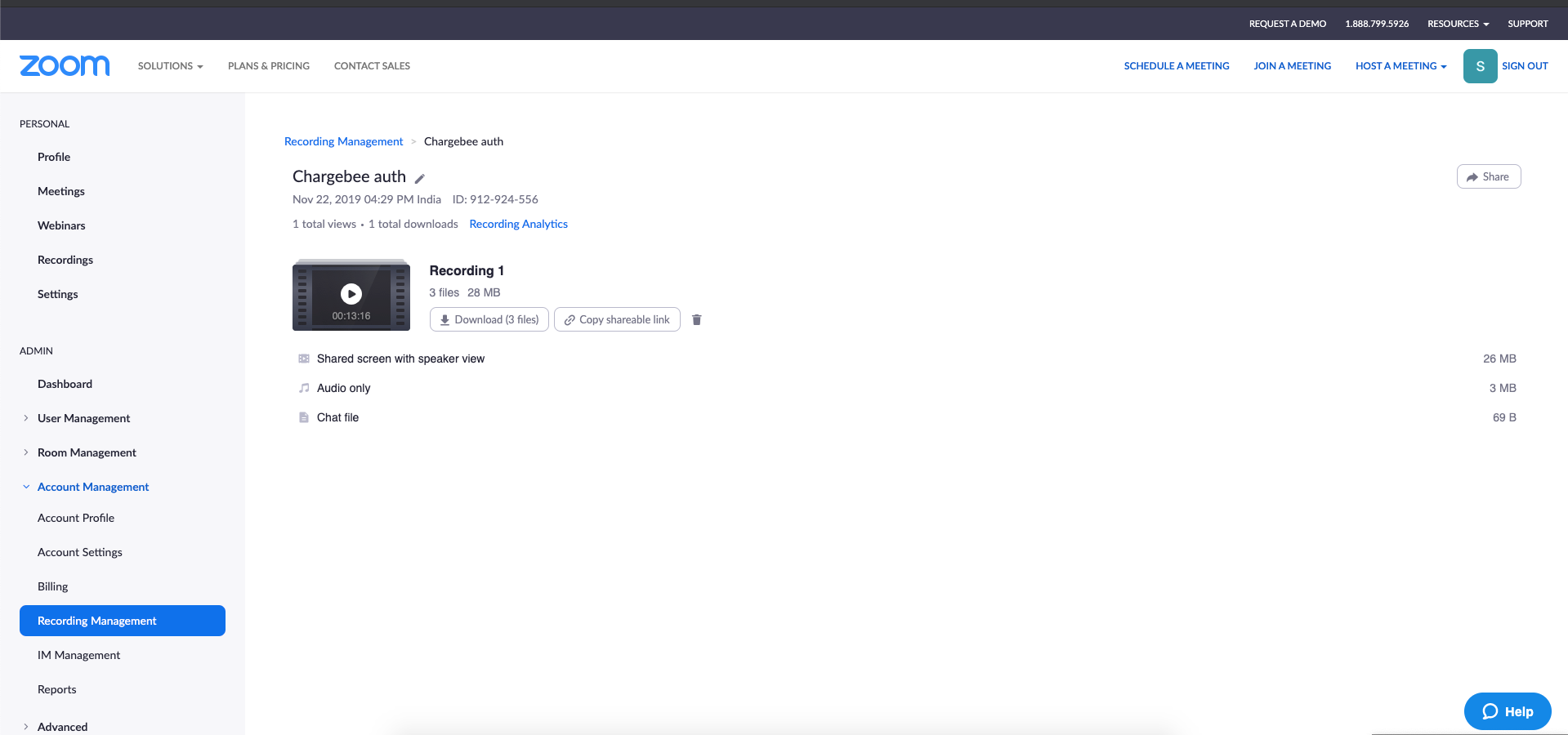Expand the Solutions dropdown

(x=170, y=66)
